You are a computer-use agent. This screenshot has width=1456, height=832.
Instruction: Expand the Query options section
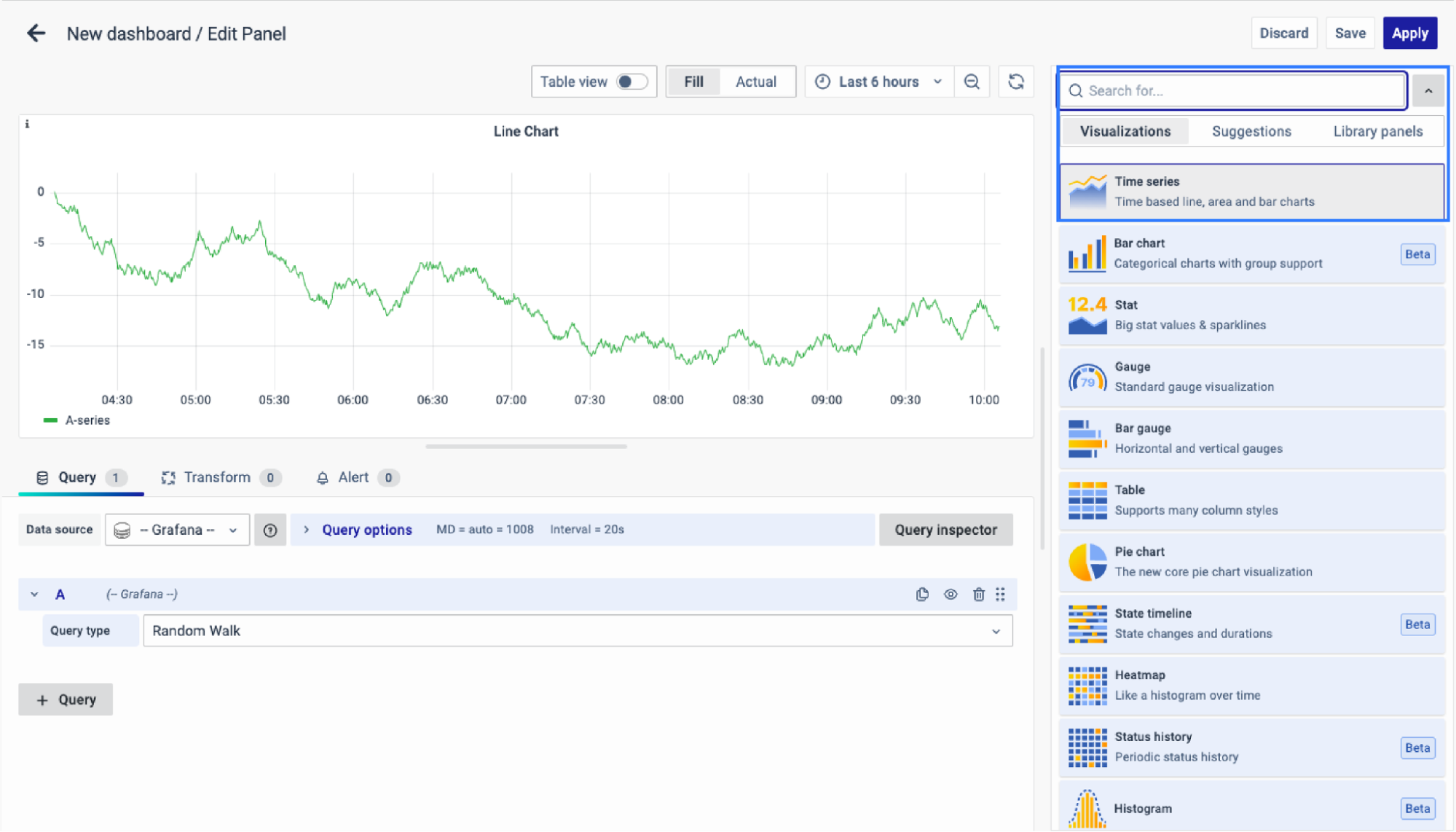tap(366, 530)
